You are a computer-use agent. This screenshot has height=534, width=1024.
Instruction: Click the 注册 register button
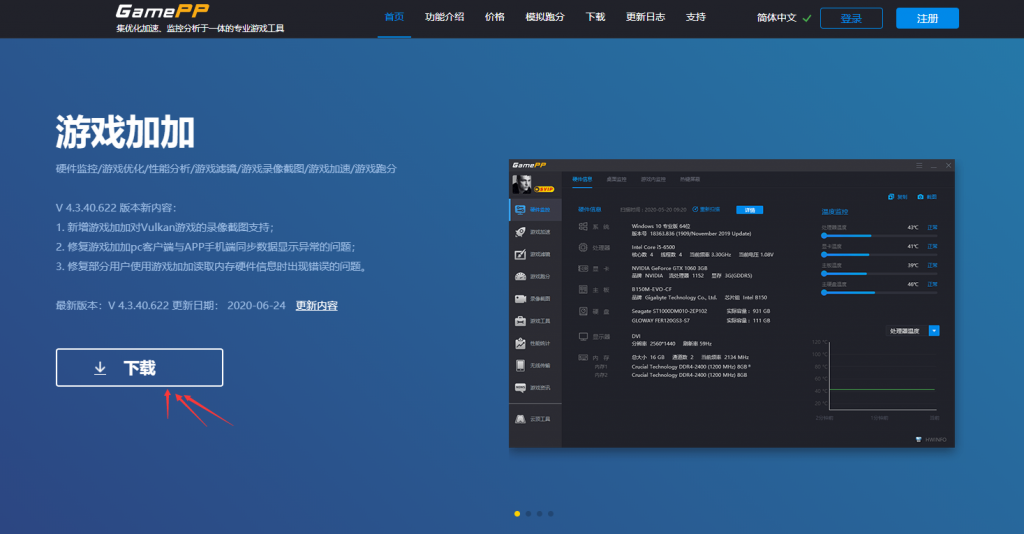click(x=927, y=18)
